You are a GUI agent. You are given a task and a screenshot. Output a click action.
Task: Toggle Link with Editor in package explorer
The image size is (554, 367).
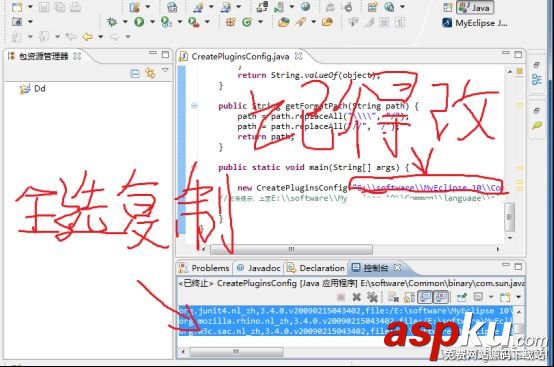151,73
